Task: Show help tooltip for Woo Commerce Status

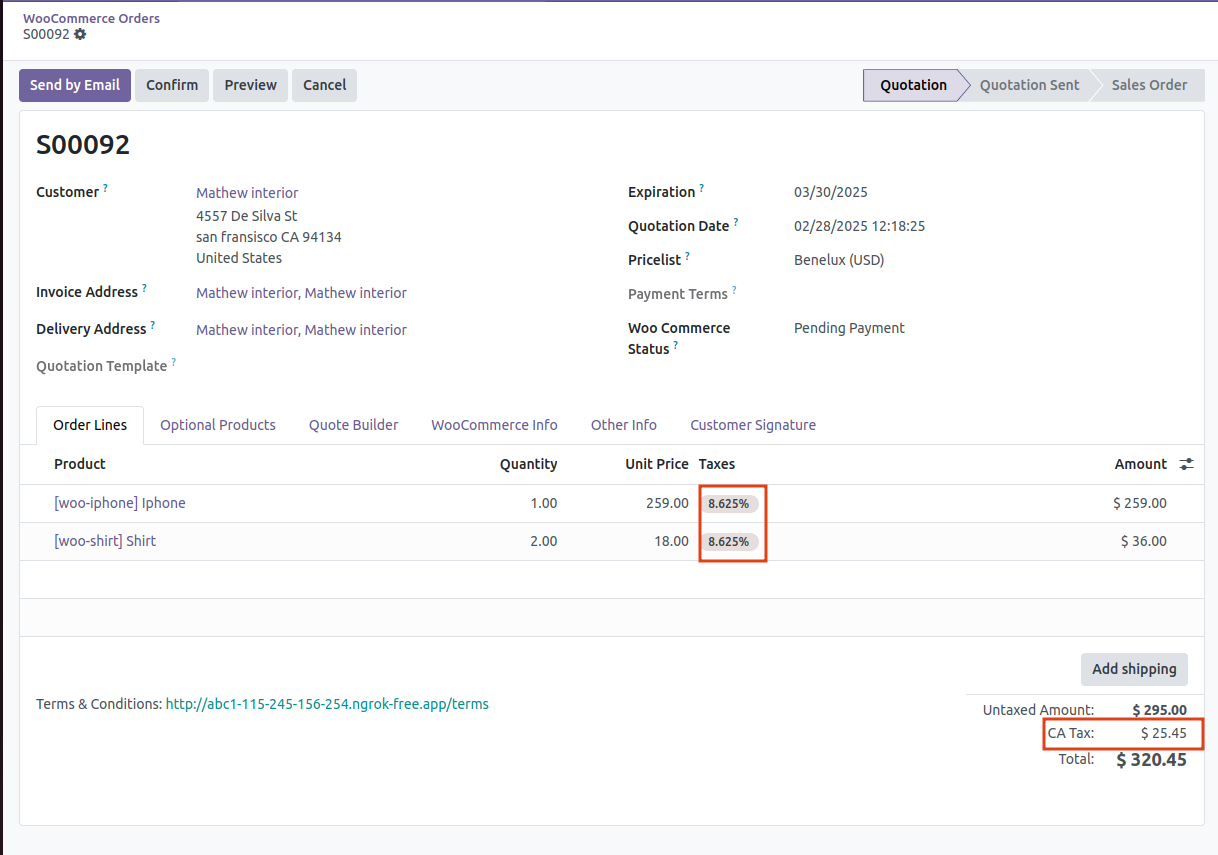Action: click(675, 345)
